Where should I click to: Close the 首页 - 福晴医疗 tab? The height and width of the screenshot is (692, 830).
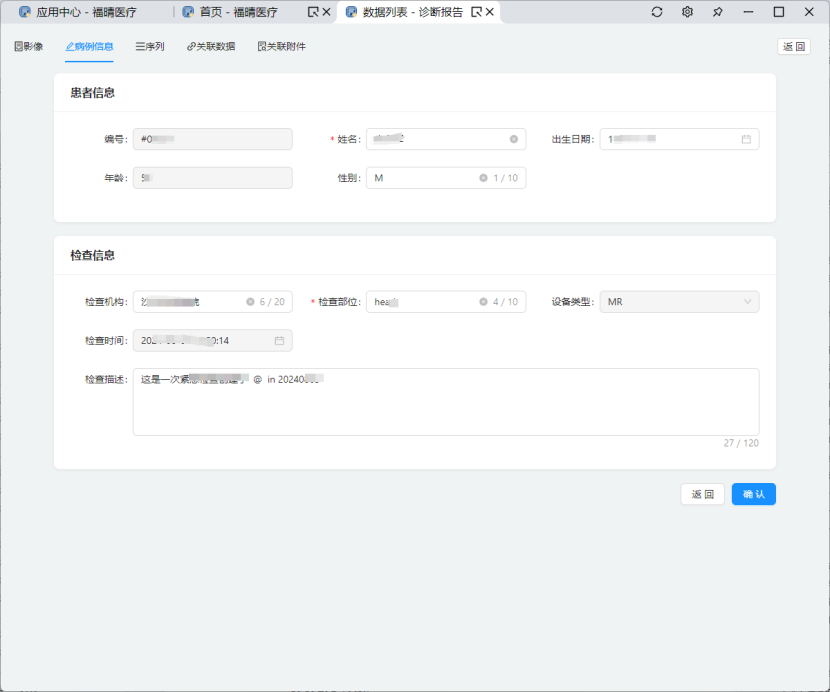[326, 12]
